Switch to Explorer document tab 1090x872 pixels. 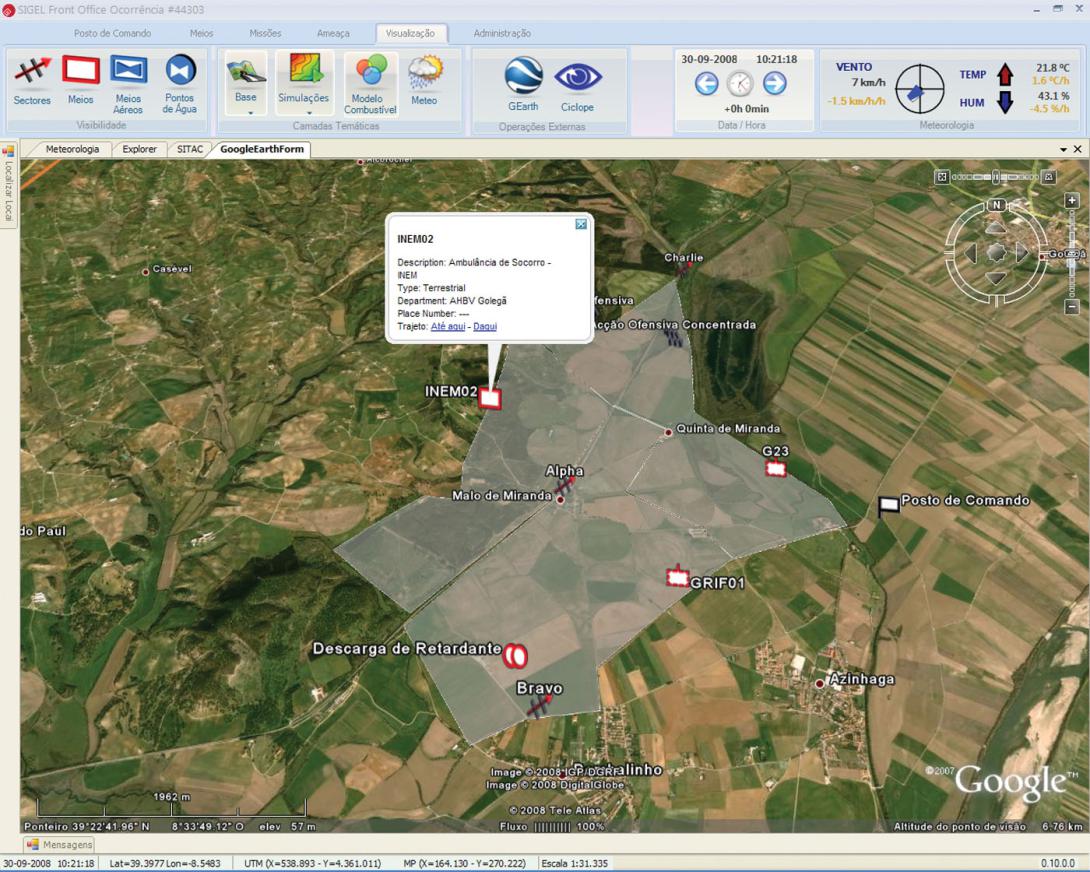[139, 150]
